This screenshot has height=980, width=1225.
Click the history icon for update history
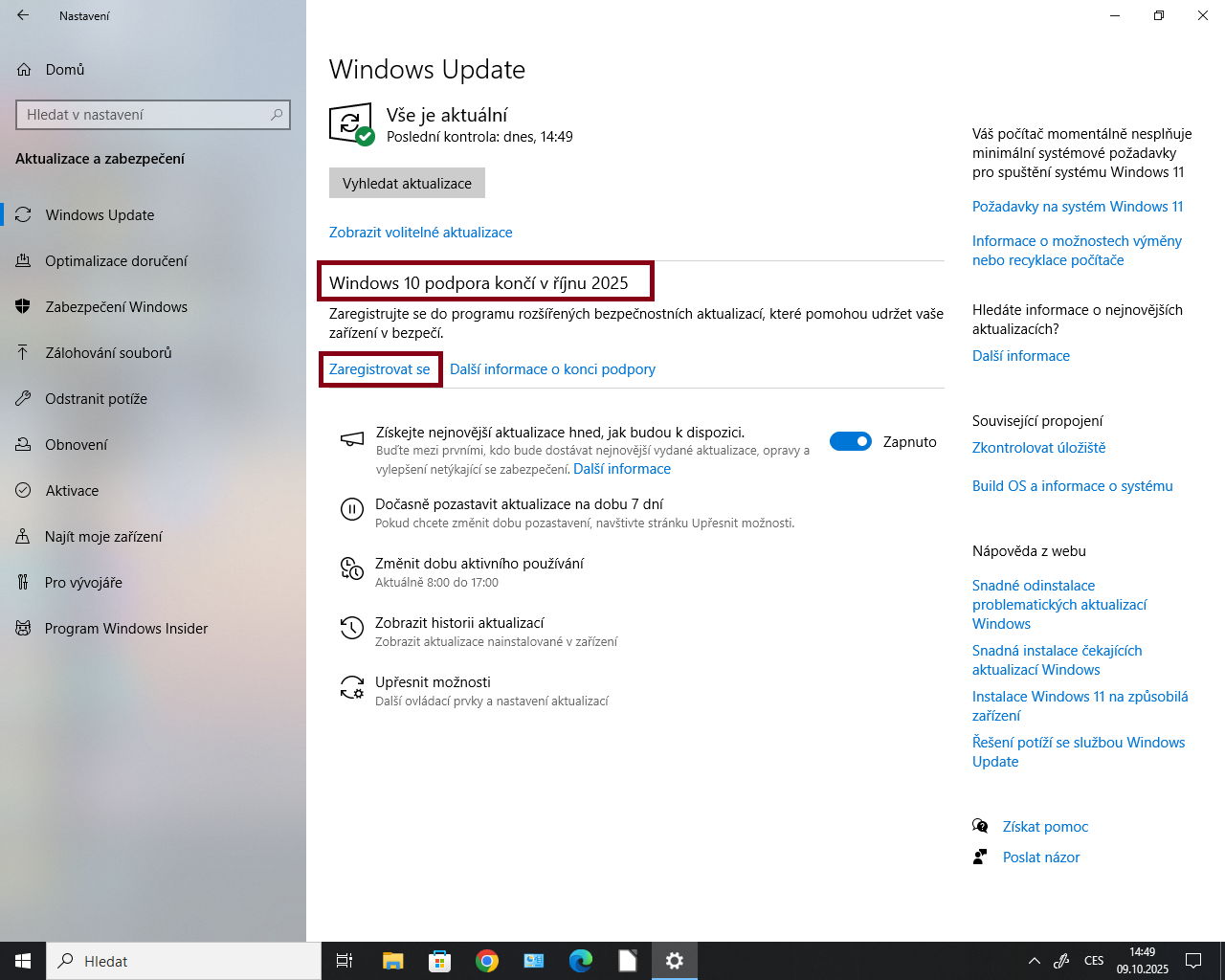352,628
